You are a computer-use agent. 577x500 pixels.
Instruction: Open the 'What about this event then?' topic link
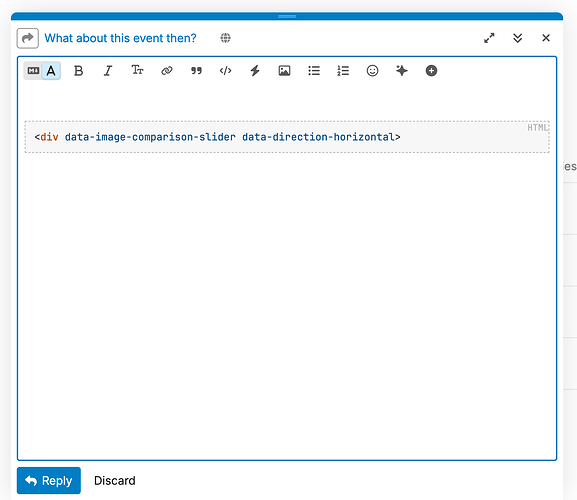tap(120, 38)
